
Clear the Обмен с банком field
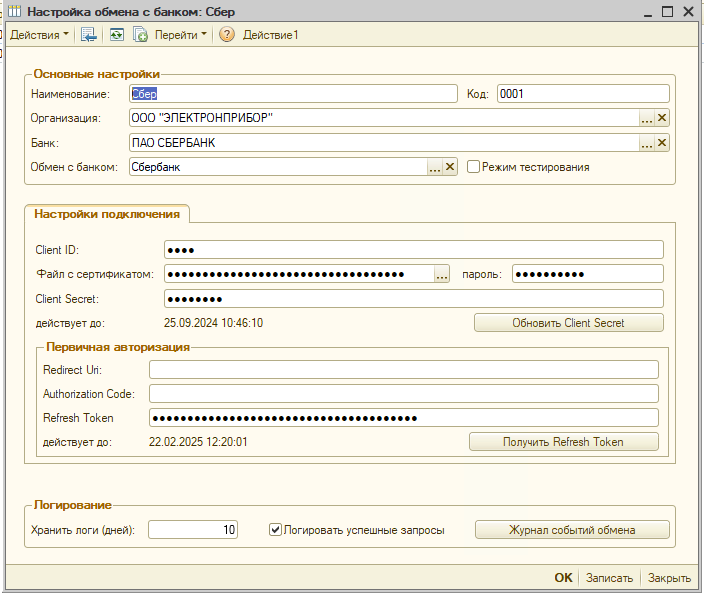point(450,167)
